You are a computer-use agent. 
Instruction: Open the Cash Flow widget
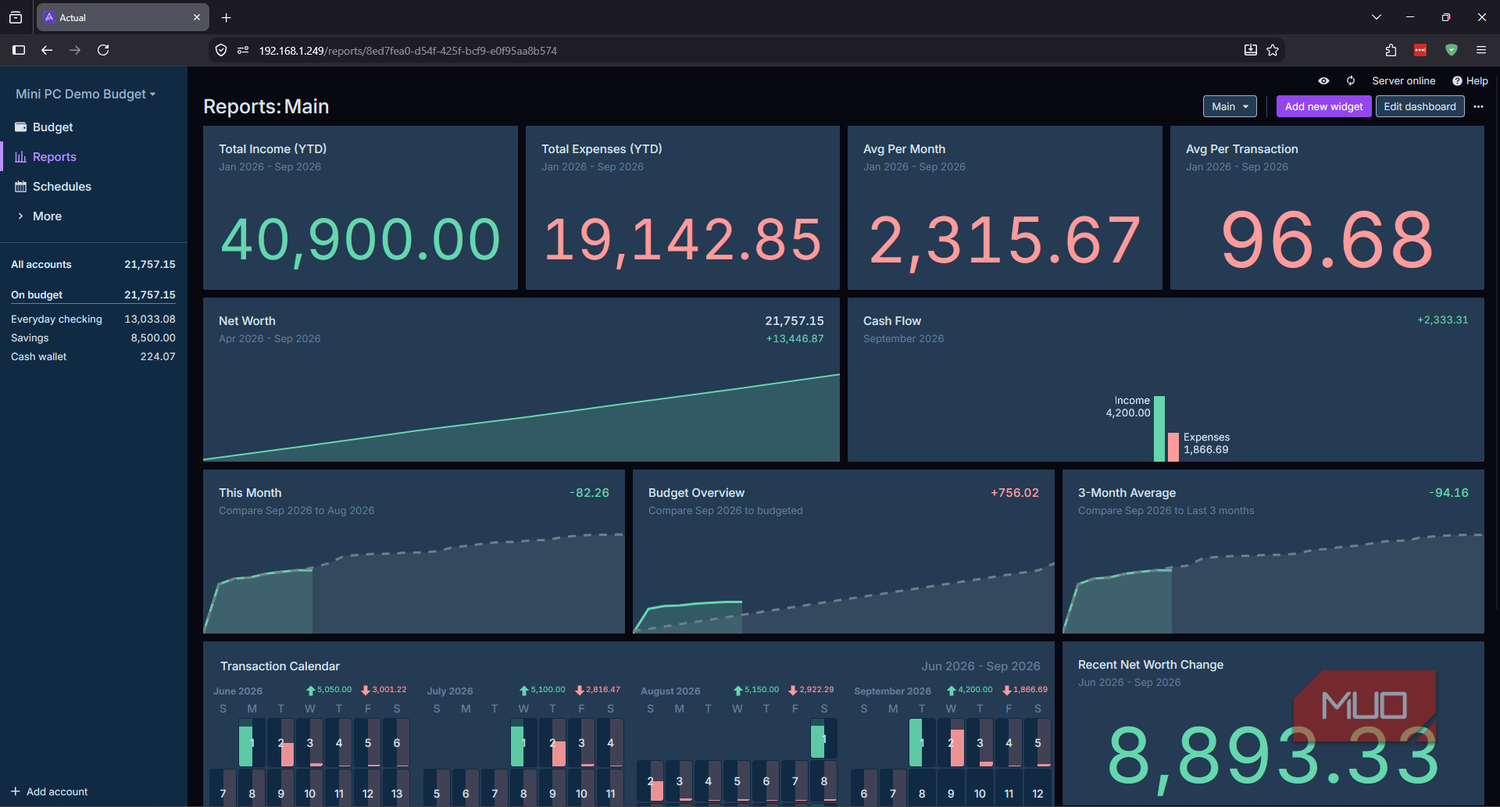tap(1166, 380)
